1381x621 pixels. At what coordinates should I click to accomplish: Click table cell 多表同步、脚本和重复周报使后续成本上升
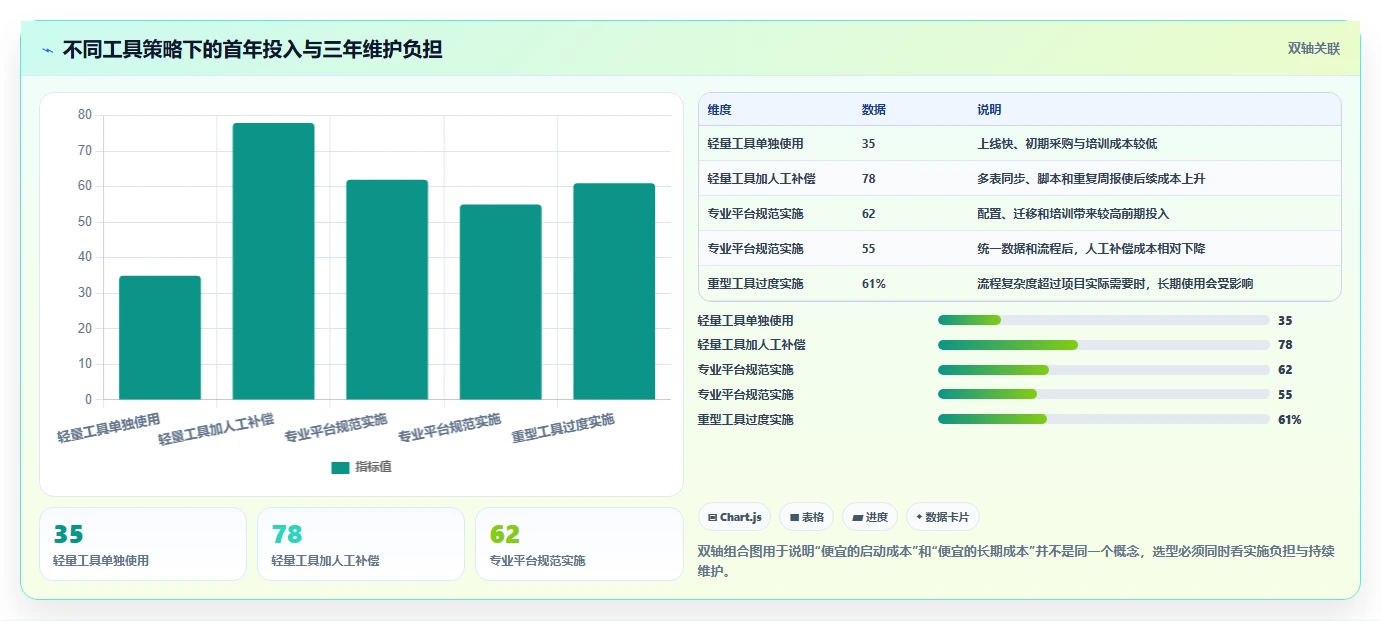[1091, 179]
